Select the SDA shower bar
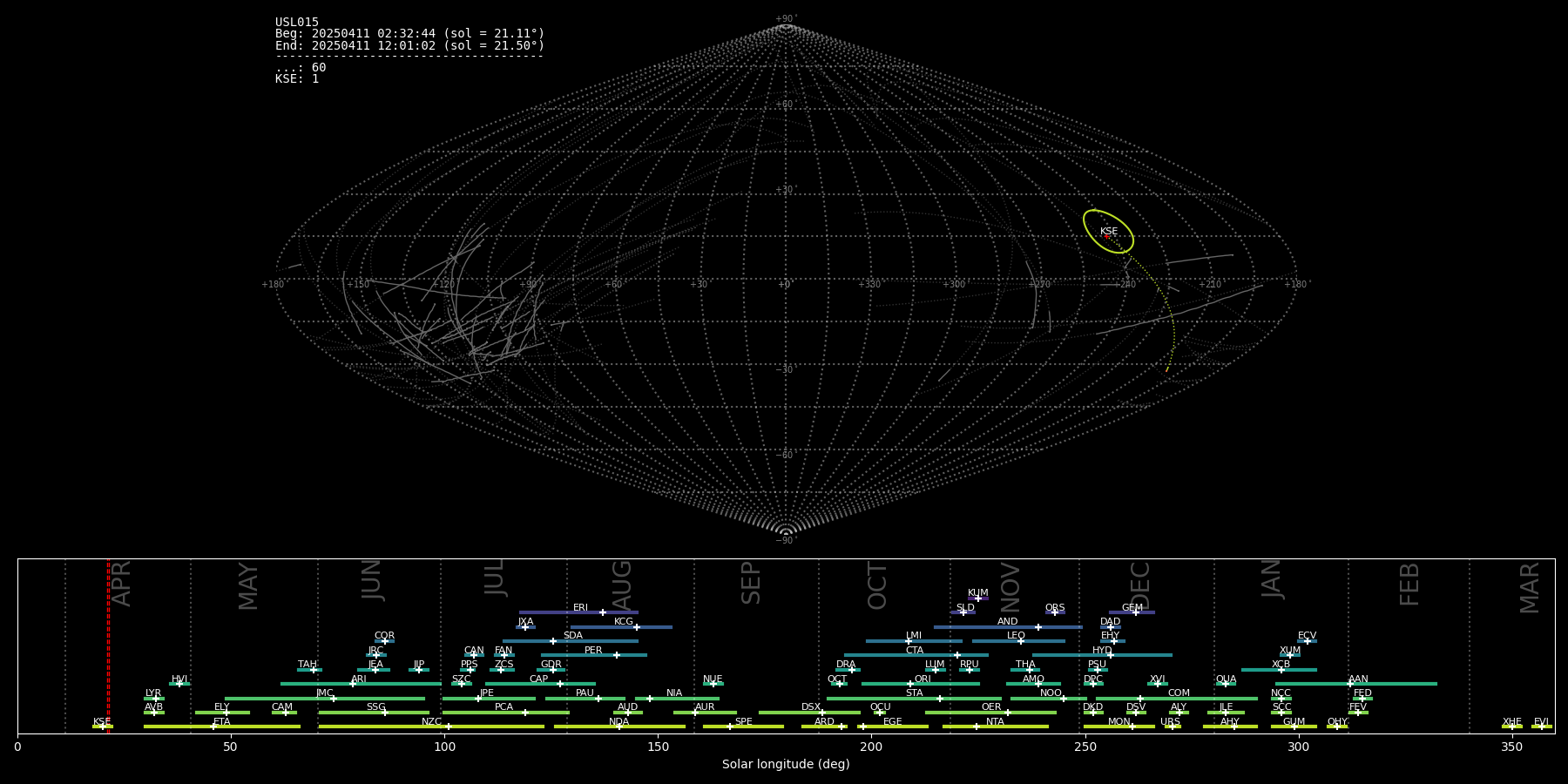The width and height of the screenshot is (1568, 784). coord(571,641)
